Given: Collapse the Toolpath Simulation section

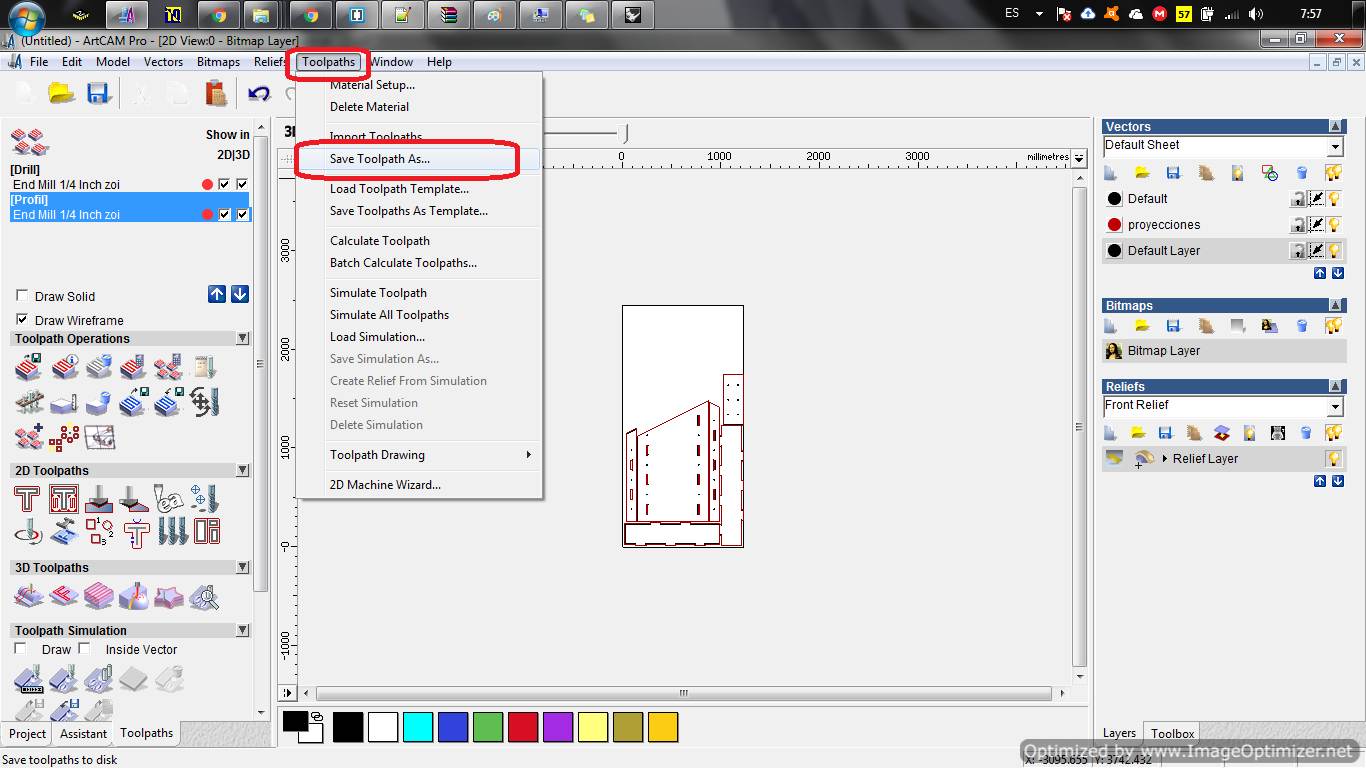Looking at the screenshot, I should pyautogui.click(x=242, y=631).
